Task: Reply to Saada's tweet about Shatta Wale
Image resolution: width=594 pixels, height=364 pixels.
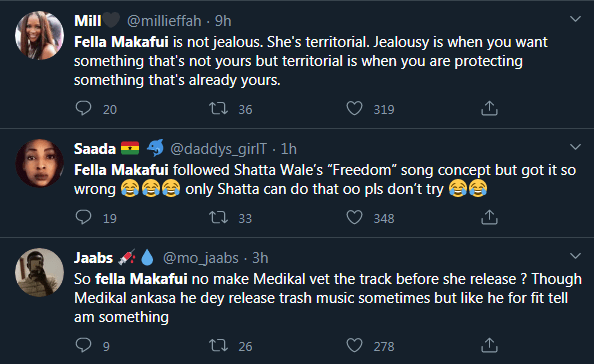Action: (83, 217)
